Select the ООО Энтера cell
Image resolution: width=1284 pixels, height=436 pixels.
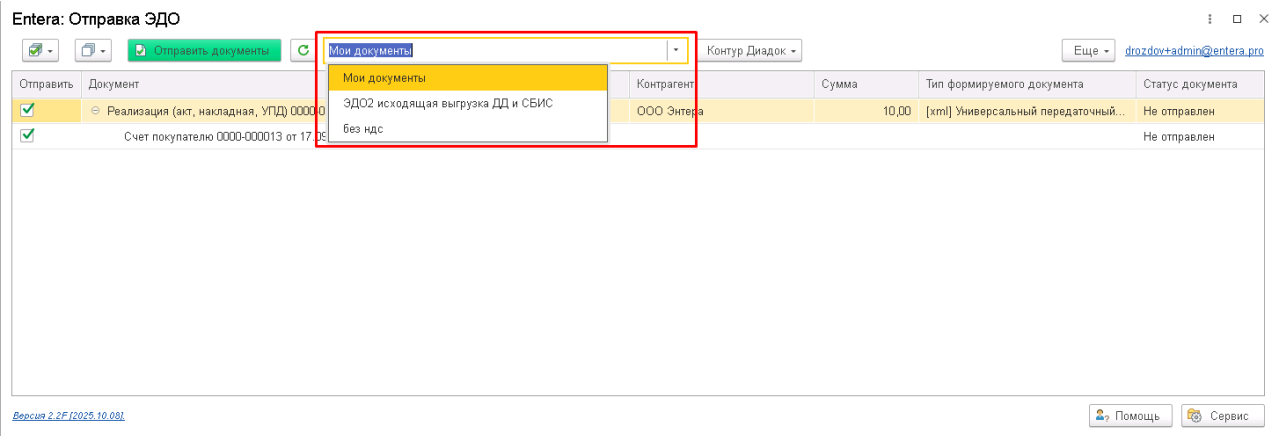[x=721, y=111]
